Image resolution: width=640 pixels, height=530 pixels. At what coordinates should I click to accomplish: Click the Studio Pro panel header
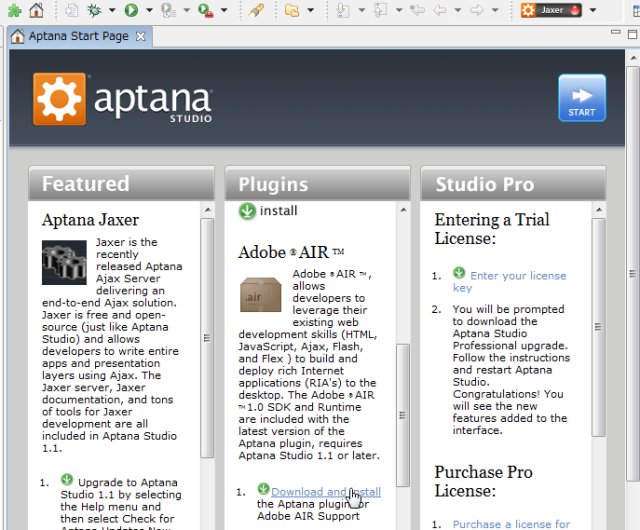tap(513, 184)
